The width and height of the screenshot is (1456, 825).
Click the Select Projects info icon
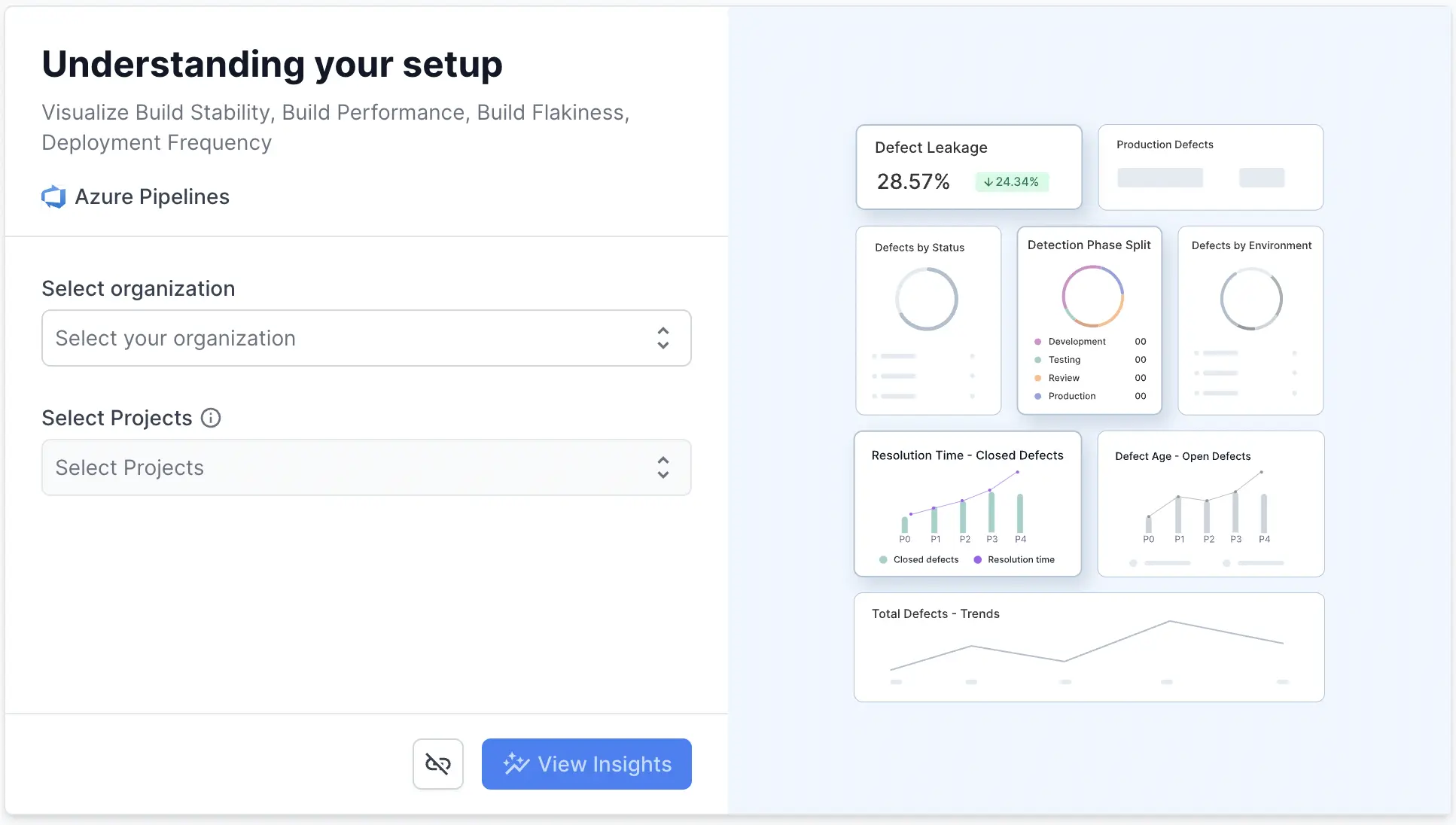click(211, 418)
